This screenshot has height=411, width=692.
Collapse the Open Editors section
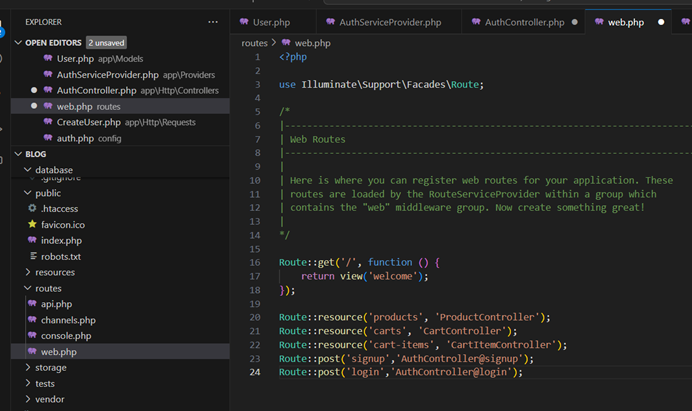(x=18, y=43)
